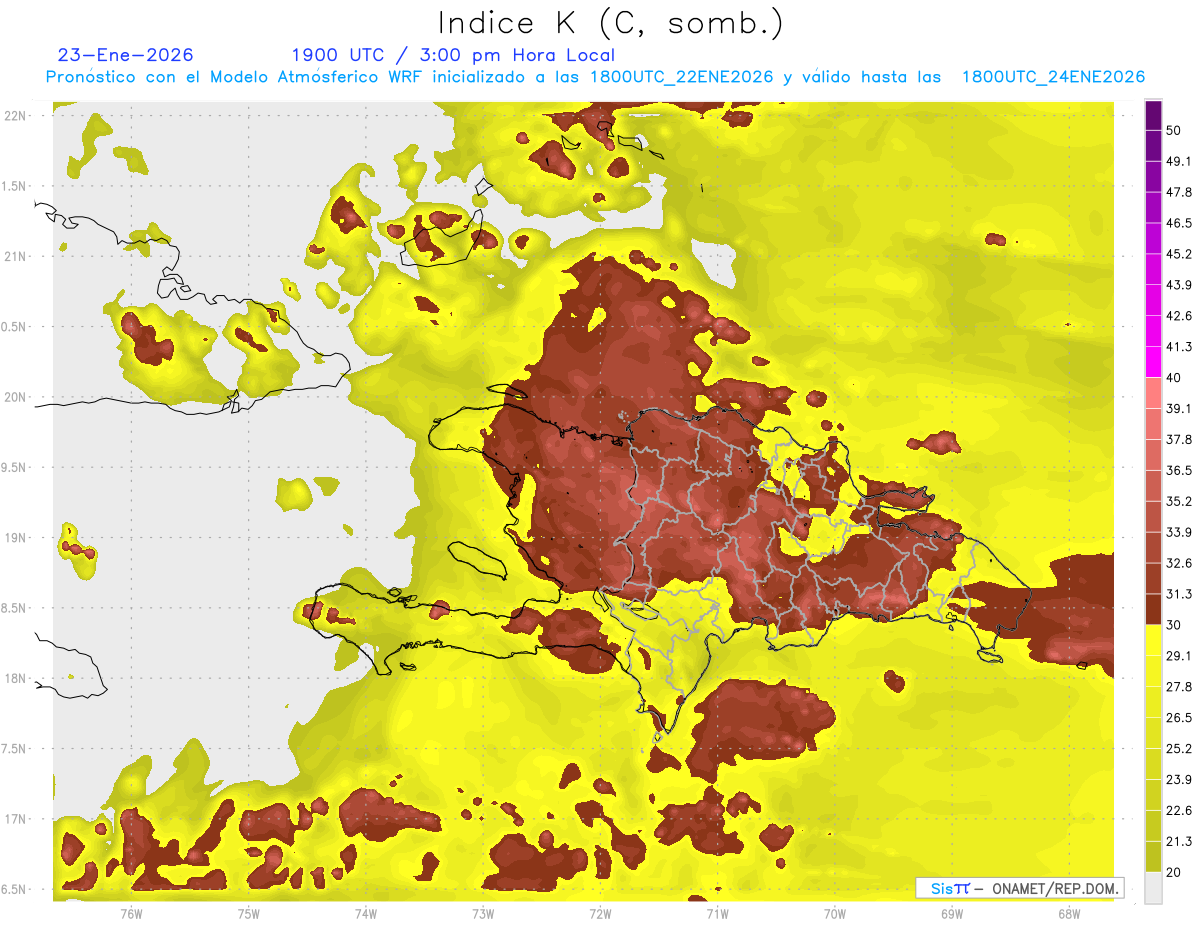
Task: Click legend value '26.5'
Action: point(1179,718)
